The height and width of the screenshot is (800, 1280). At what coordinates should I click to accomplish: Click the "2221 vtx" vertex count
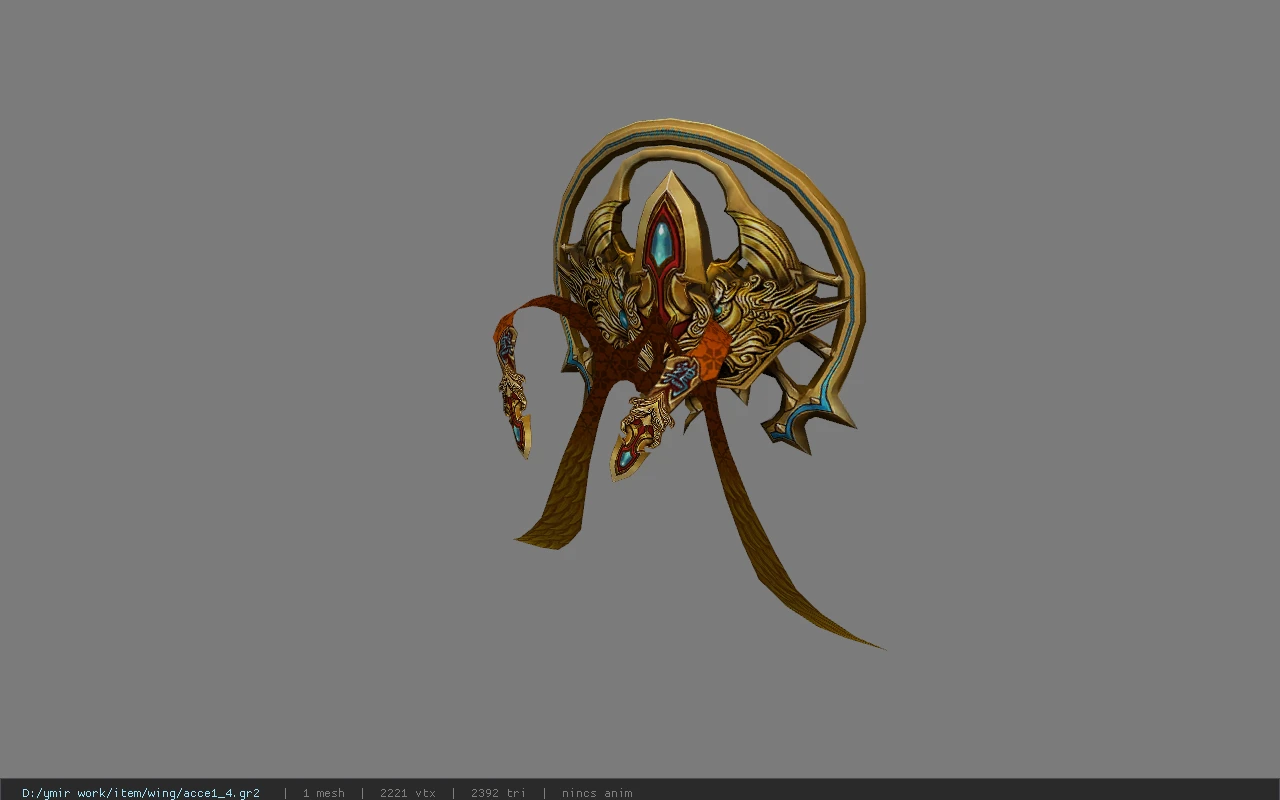tap(408, 793)
